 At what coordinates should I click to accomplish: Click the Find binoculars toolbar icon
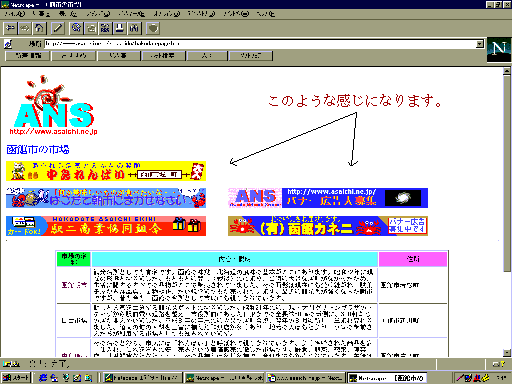134,28
